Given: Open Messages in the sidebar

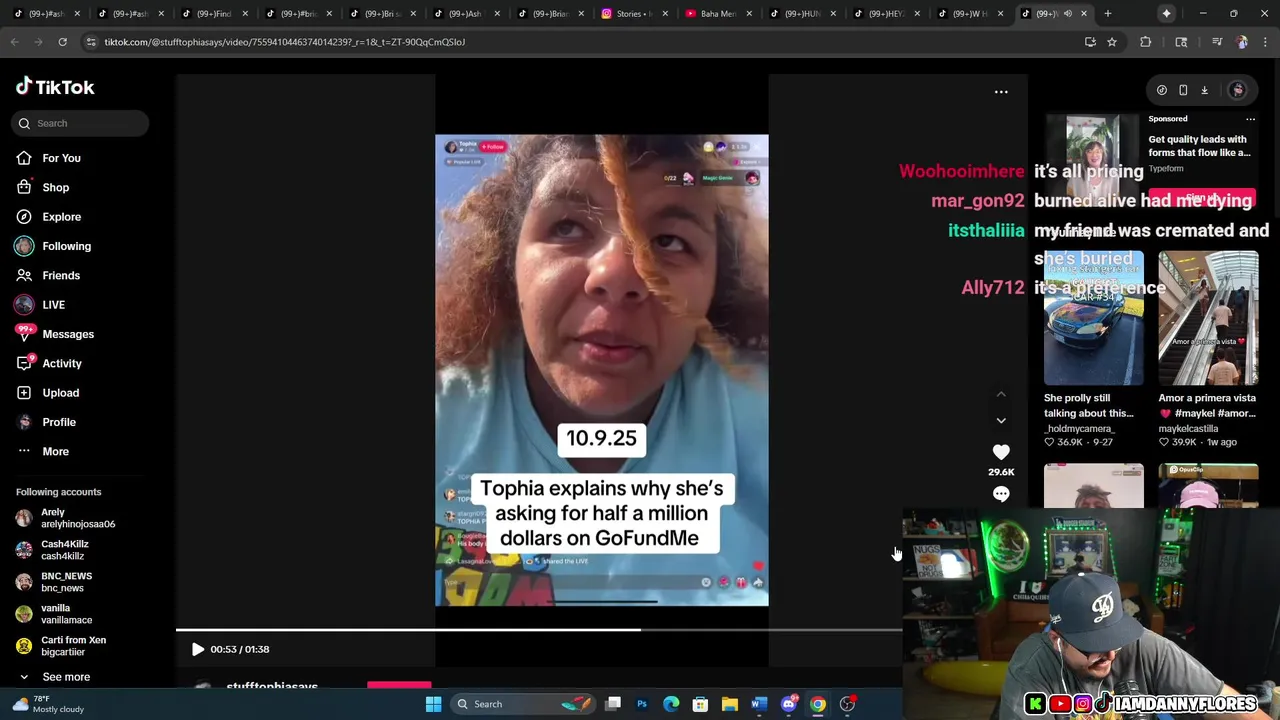Looking at the screenshot, I should click(x=67, y=334).
